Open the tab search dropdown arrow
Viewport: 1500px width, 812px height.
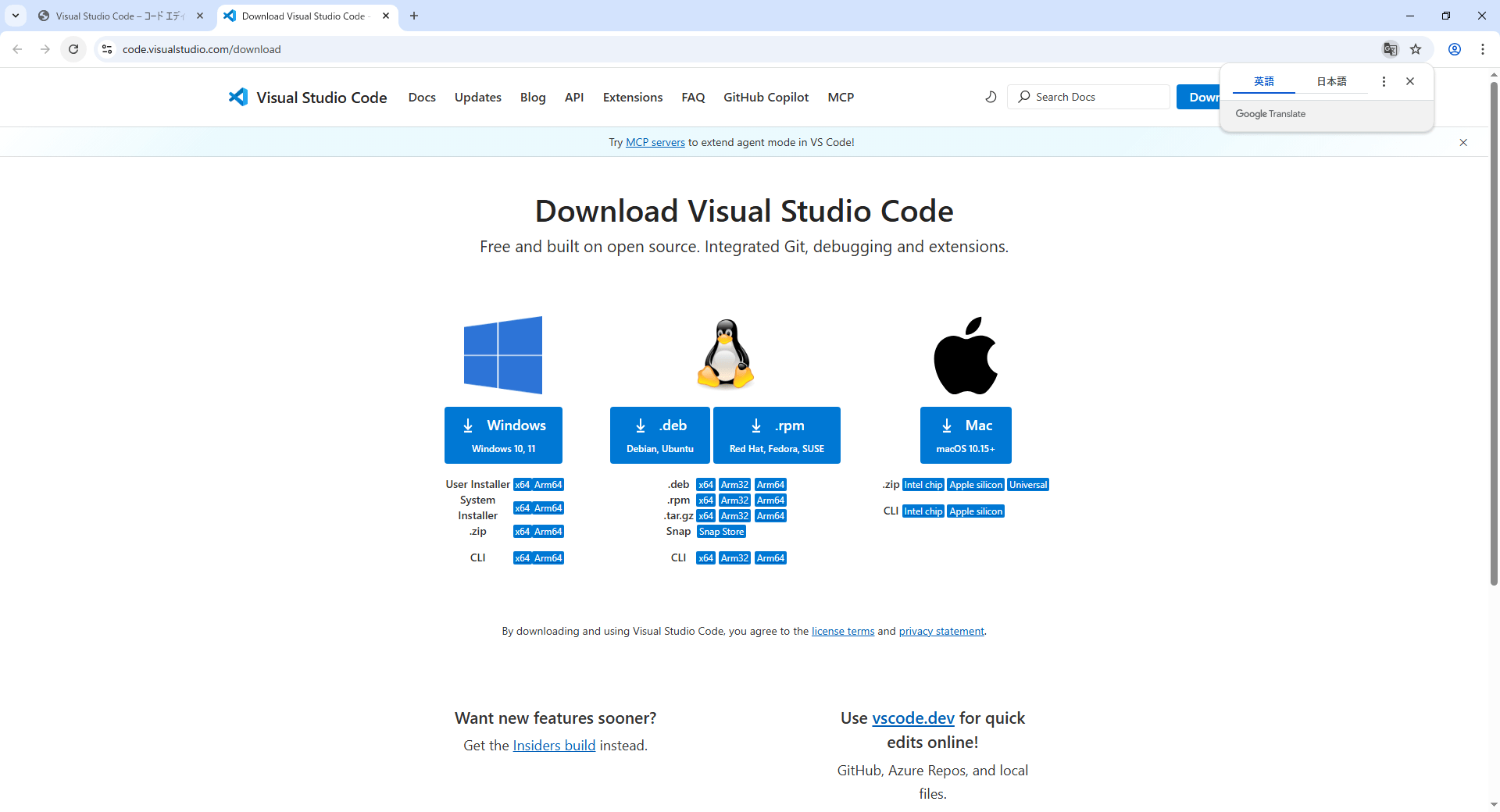(x=16, y=16)
